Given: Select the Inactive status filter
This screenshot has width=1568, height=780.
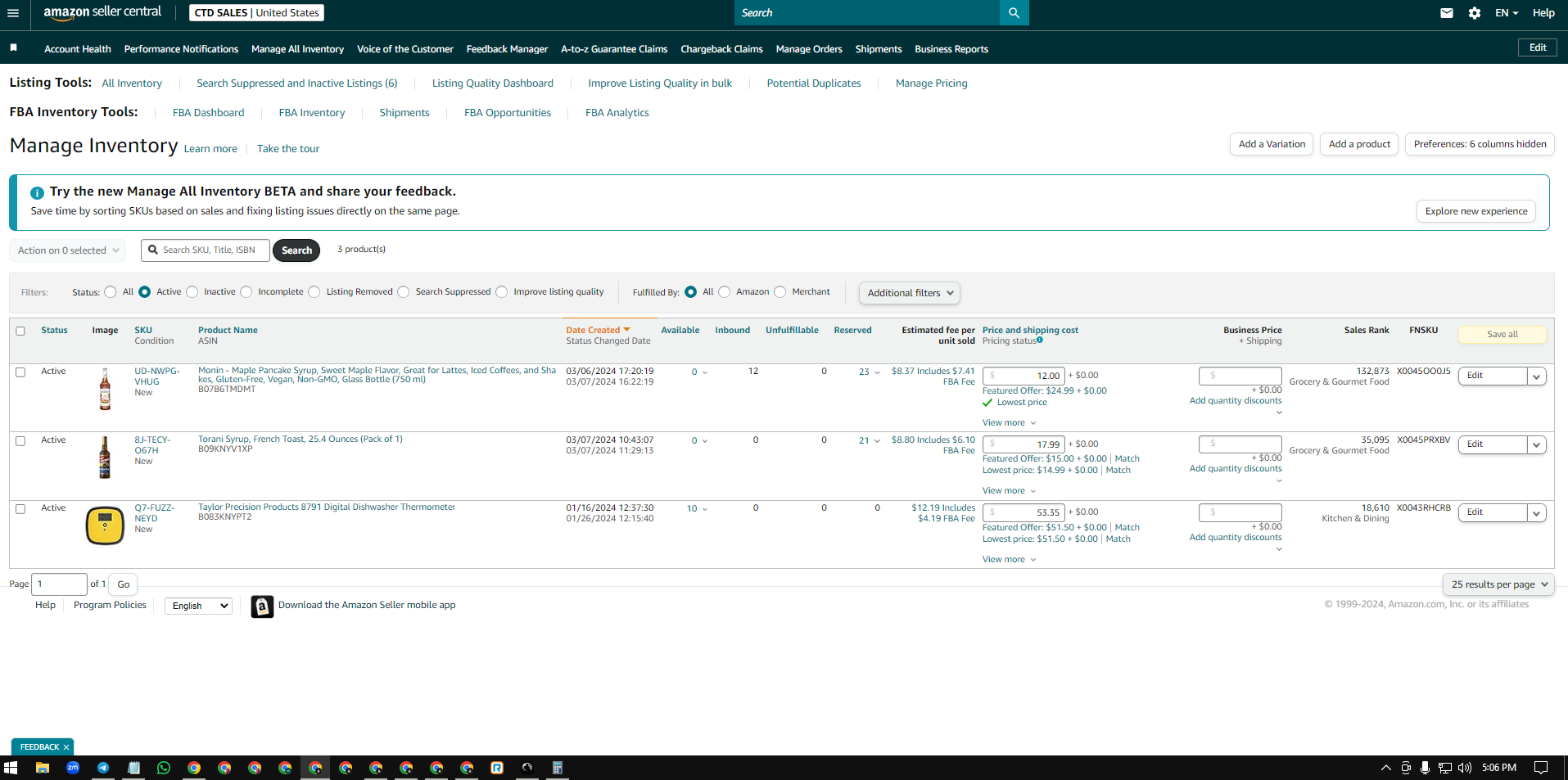Looking at the screenshot, I should [192, 292].
